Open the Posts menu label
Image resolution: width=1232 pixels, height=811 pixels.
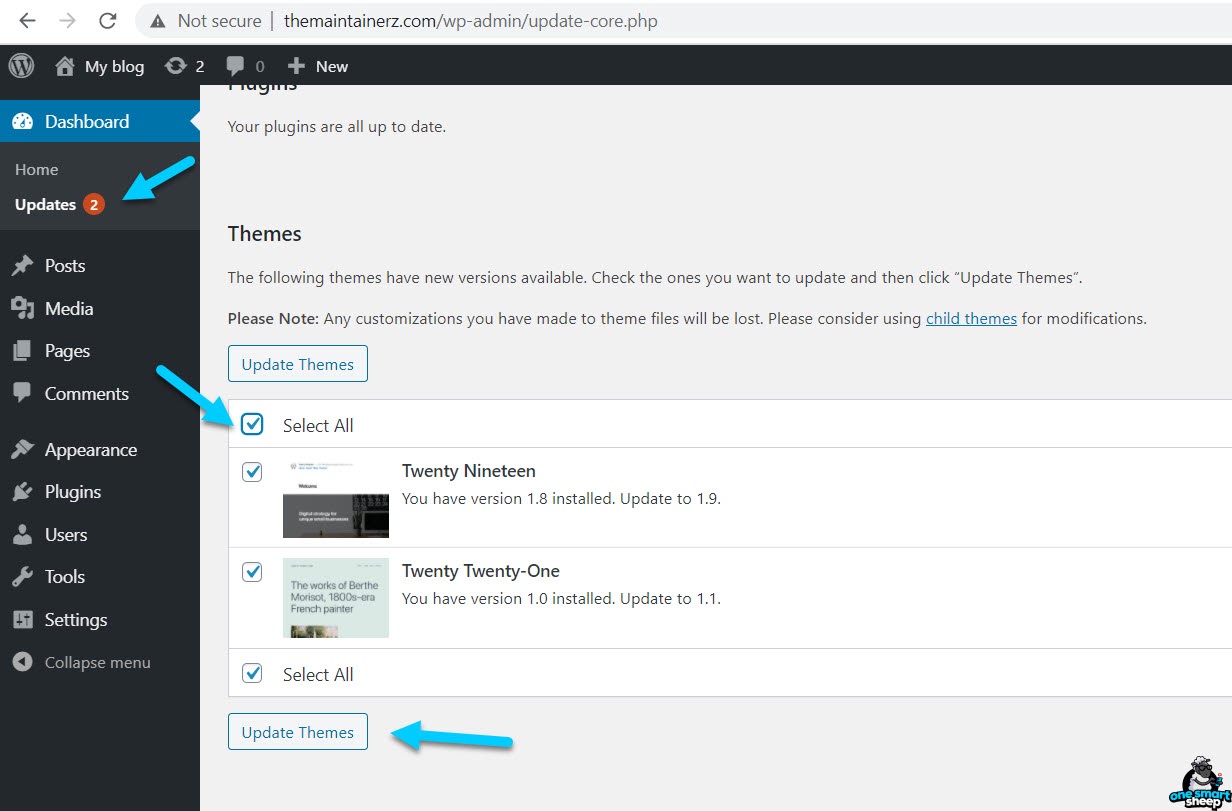65,266
